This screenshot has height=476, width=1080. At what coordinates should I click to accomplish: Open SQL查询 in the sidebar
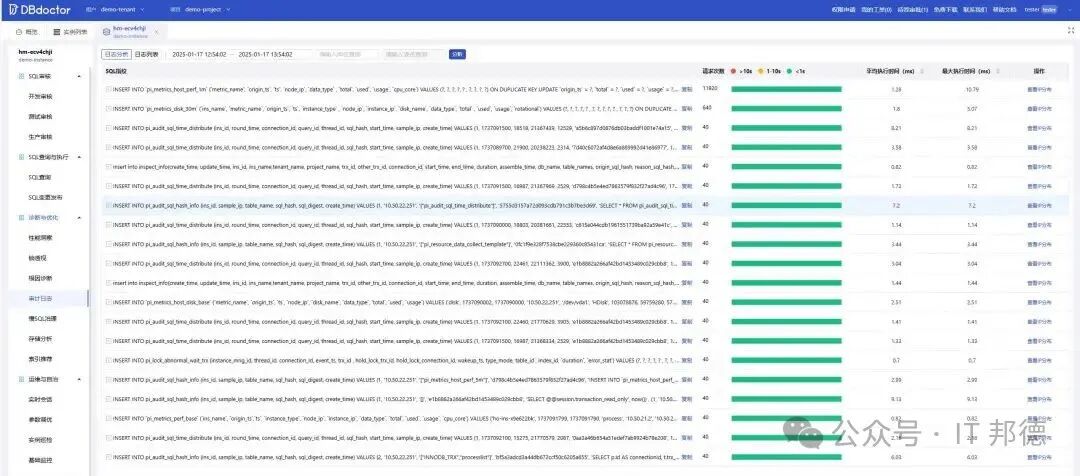click(39, 177)
